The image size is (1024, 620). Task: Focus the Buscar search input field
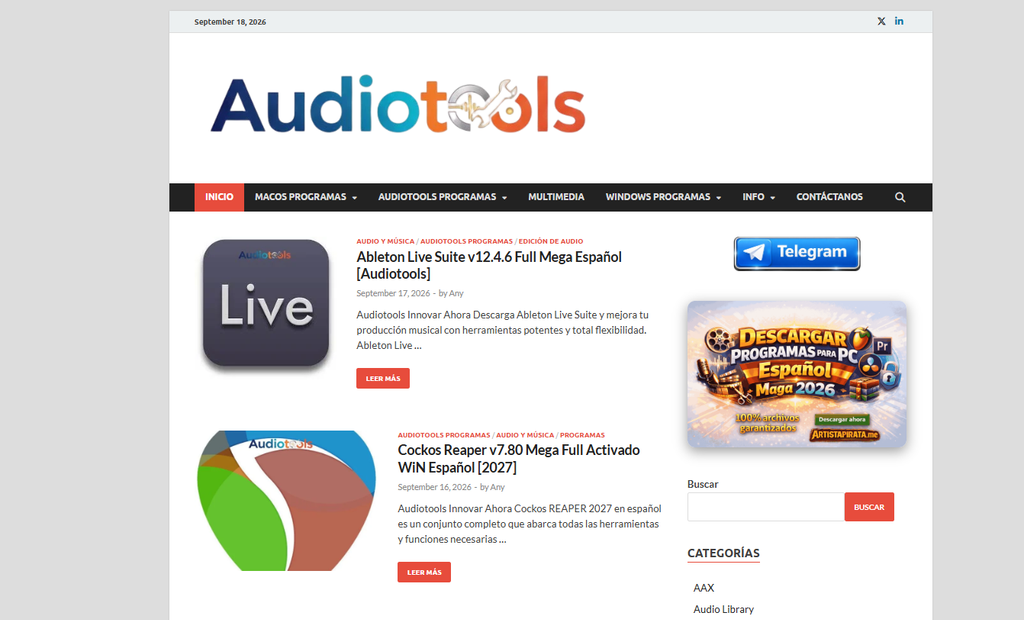click(x=765, y=507)
